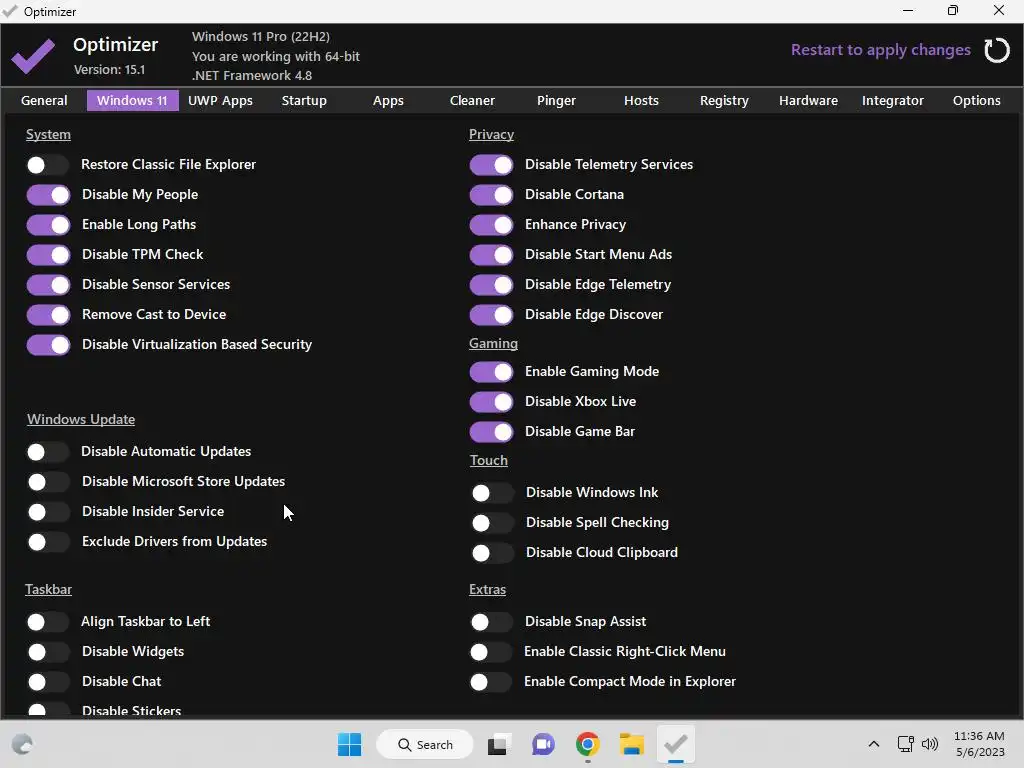Toggle Disable Virtualization Based Security

[x=48, y=345]
